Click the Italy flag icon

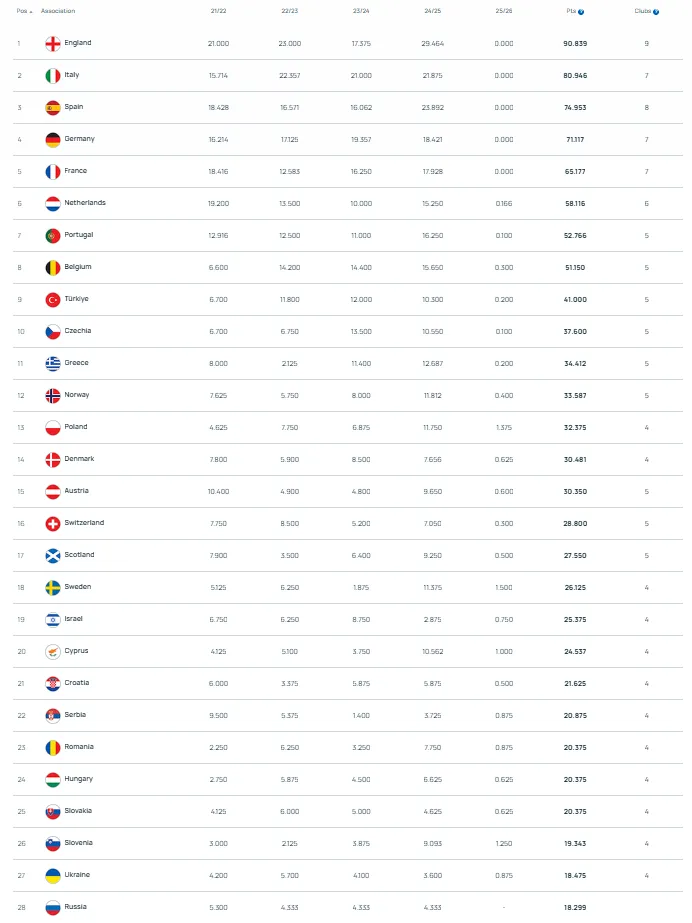(x=53, y=75)
